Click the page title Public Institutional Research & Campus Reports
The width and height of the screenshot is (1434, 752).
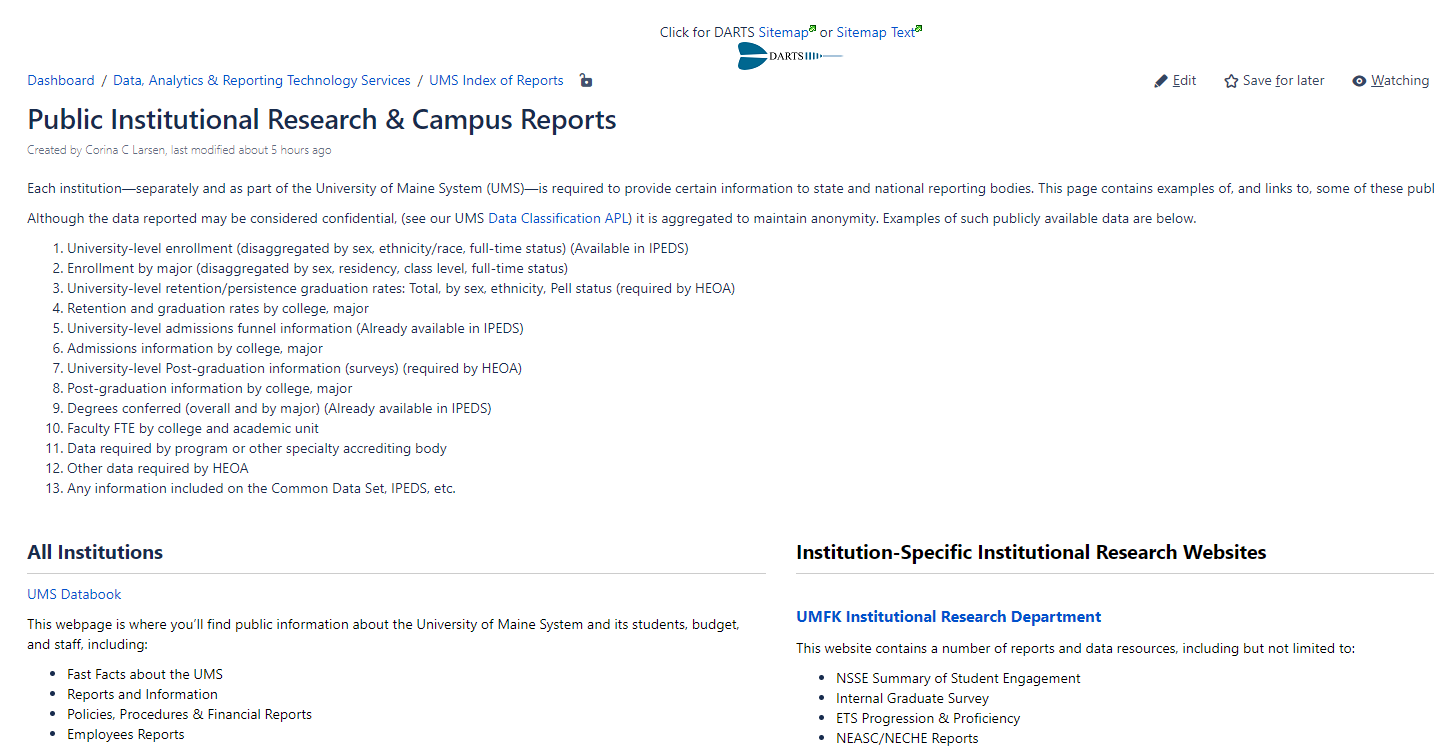(x=322, y=120)
